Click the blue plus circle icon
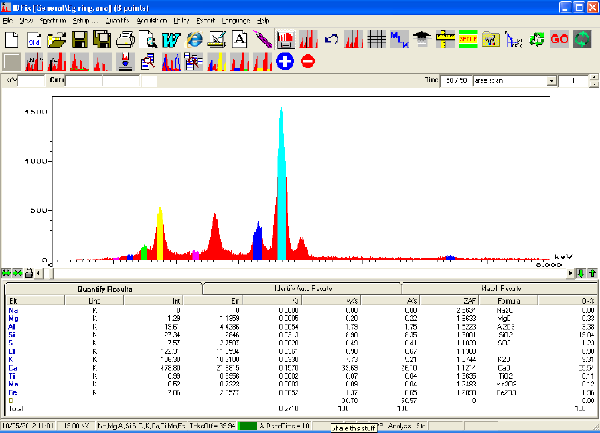The image size is (600, 433). tap(285, 62)
